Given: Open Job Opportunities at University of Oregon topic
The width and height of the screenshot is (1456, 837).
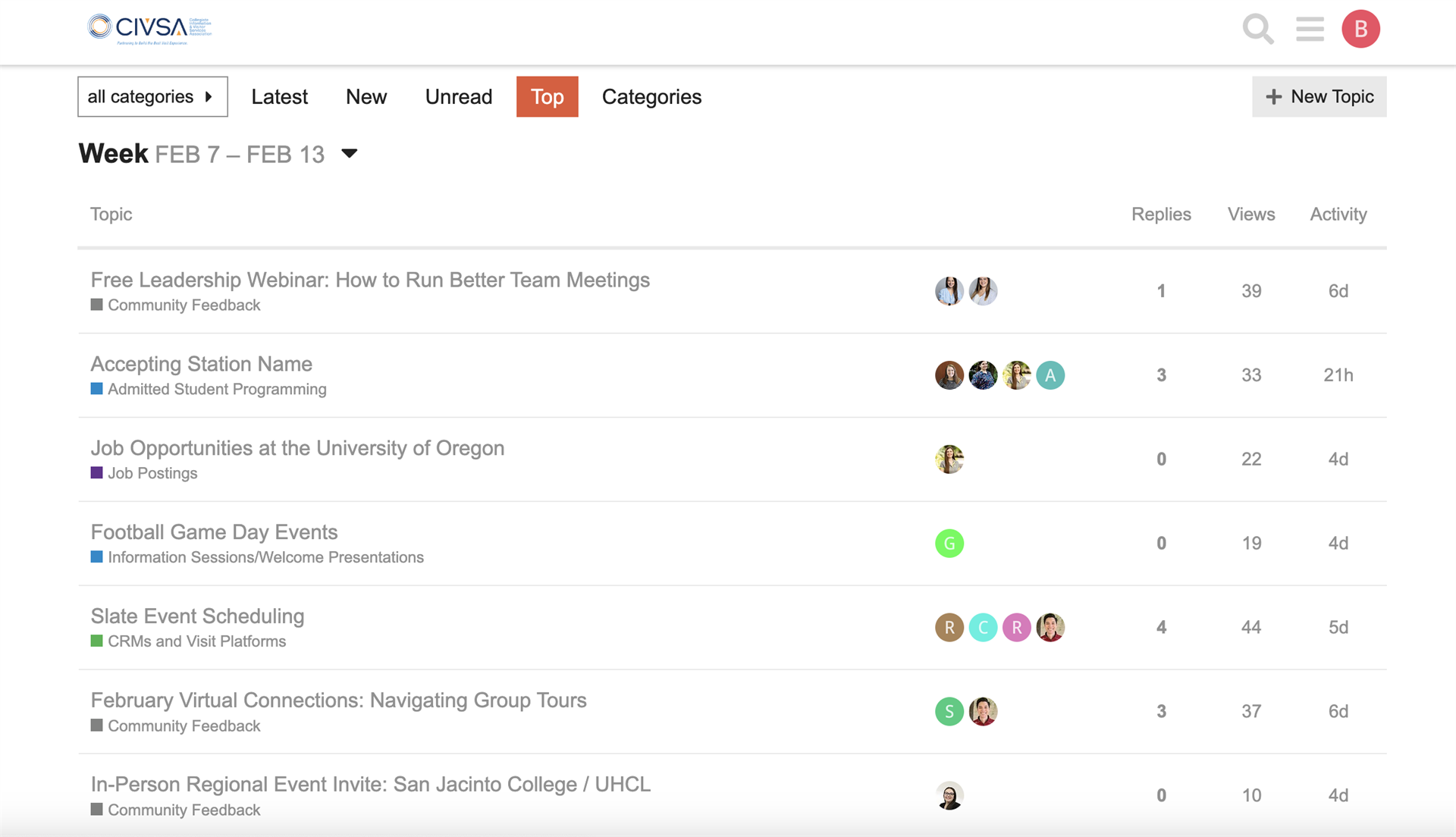Looking at the screenshot, I should 297,448.
